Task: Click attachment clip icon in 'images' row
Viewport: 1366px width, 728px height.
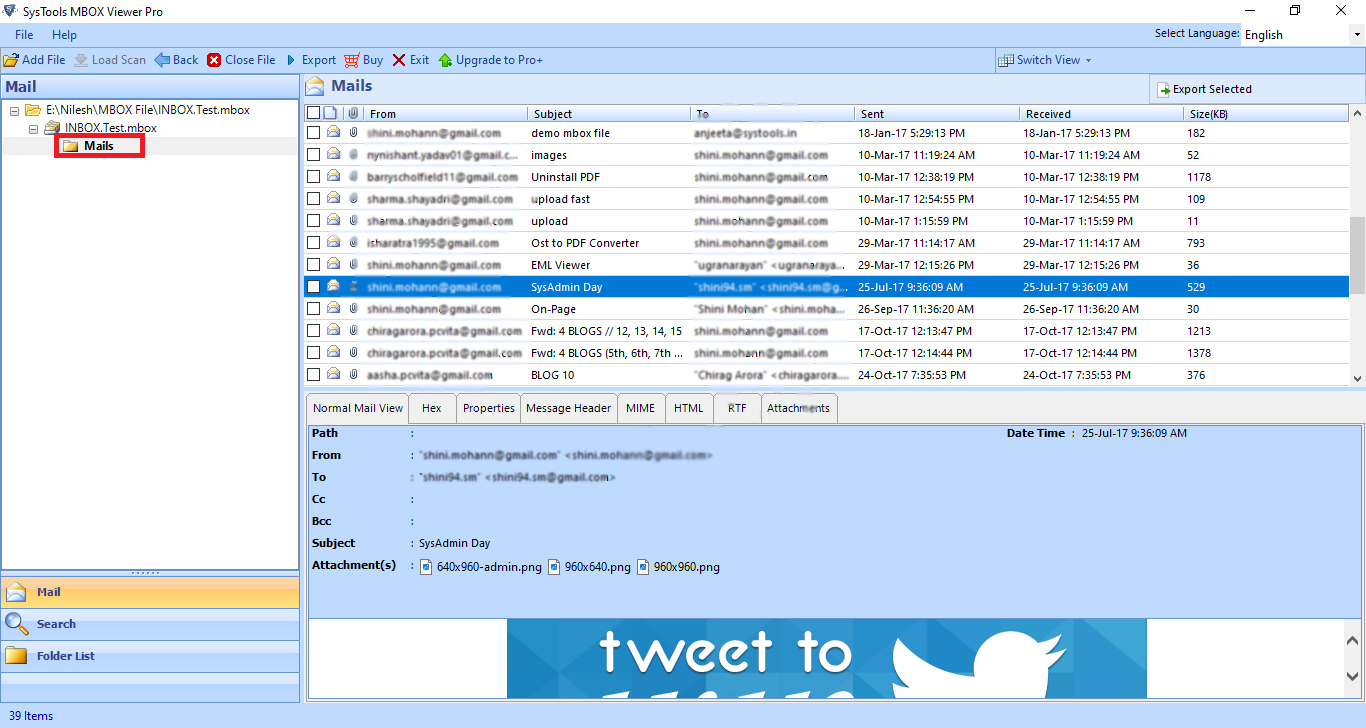Action: pos(353,155)
